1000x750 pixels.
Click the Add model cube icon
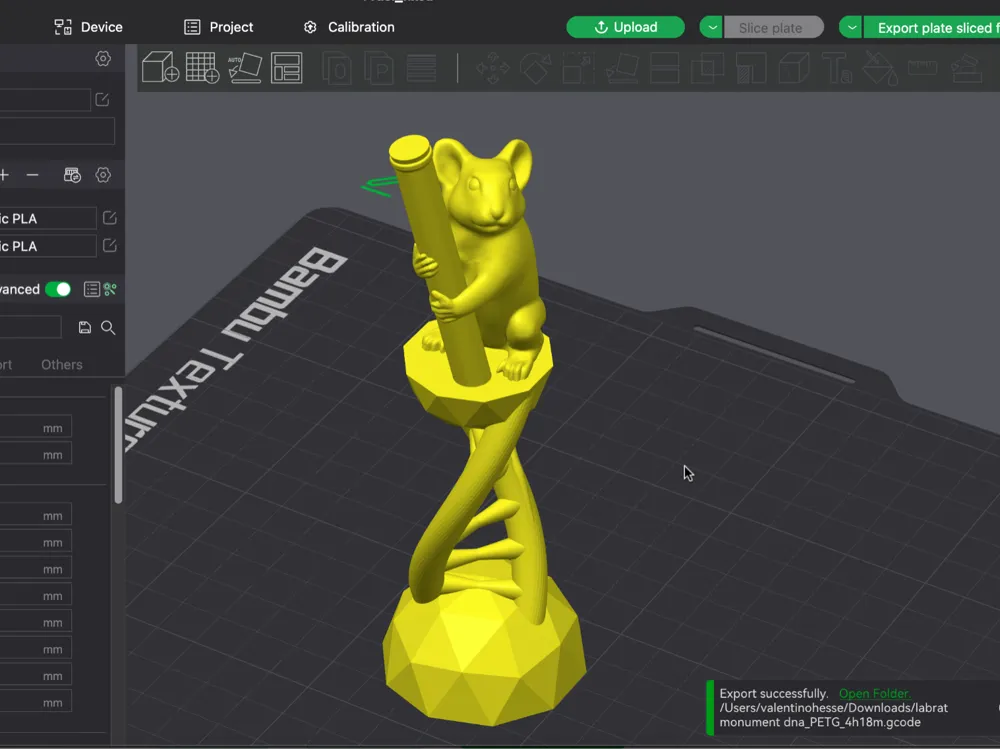pos(160,68)
